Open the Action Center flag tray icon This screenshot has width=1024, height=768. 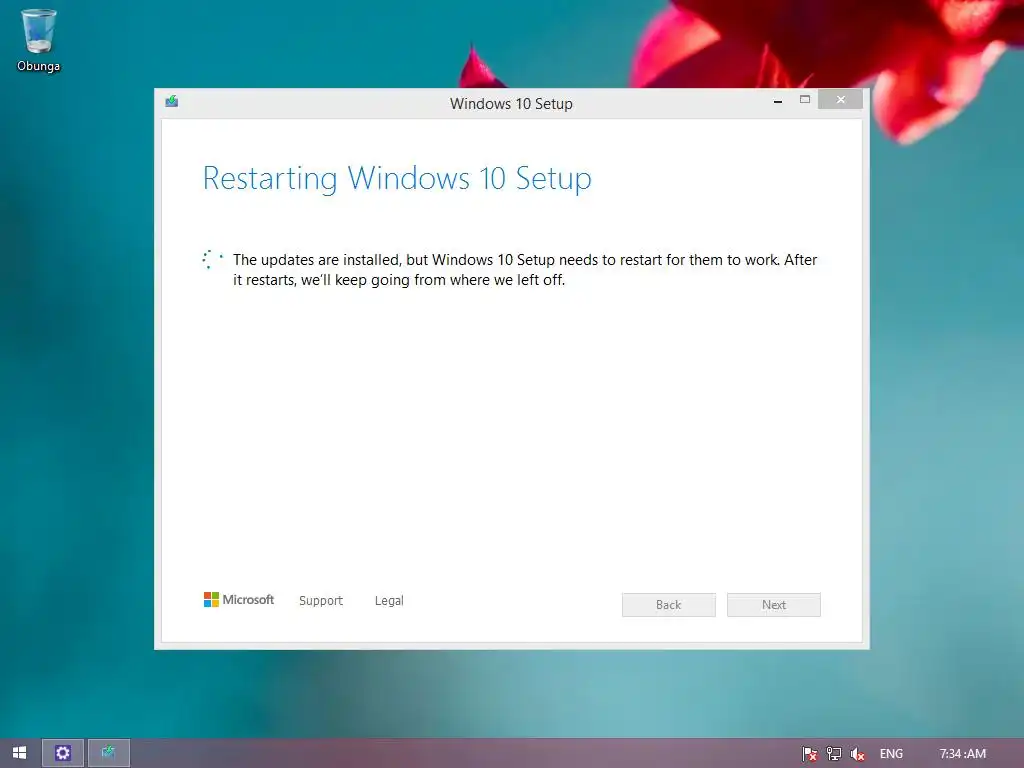click(809, 754)
